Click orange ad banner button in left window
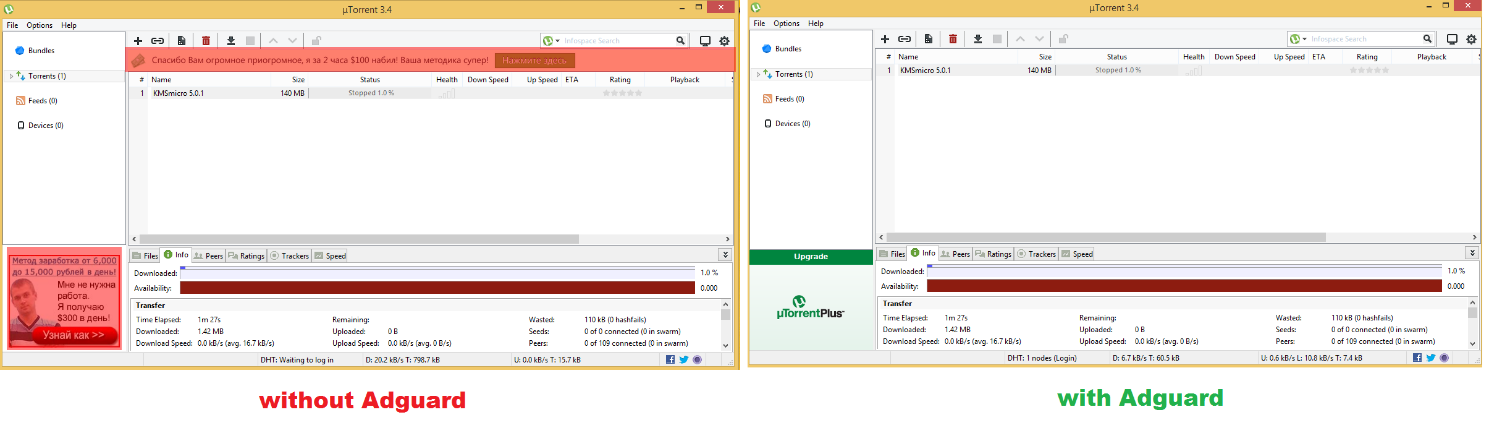 coord(535,60)
